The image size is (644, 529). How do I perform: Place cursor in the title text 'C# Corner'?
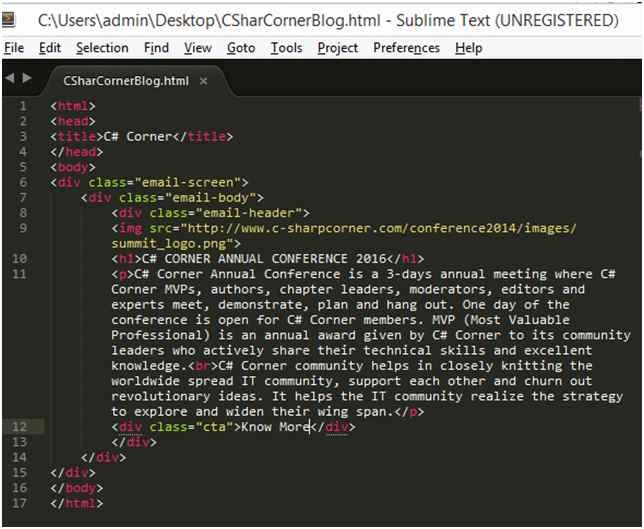point(138,137)
